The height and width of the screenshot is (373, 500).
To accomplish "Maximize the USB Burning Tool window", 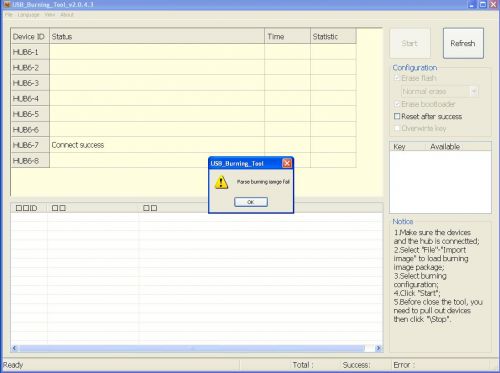I will point(483,5).
